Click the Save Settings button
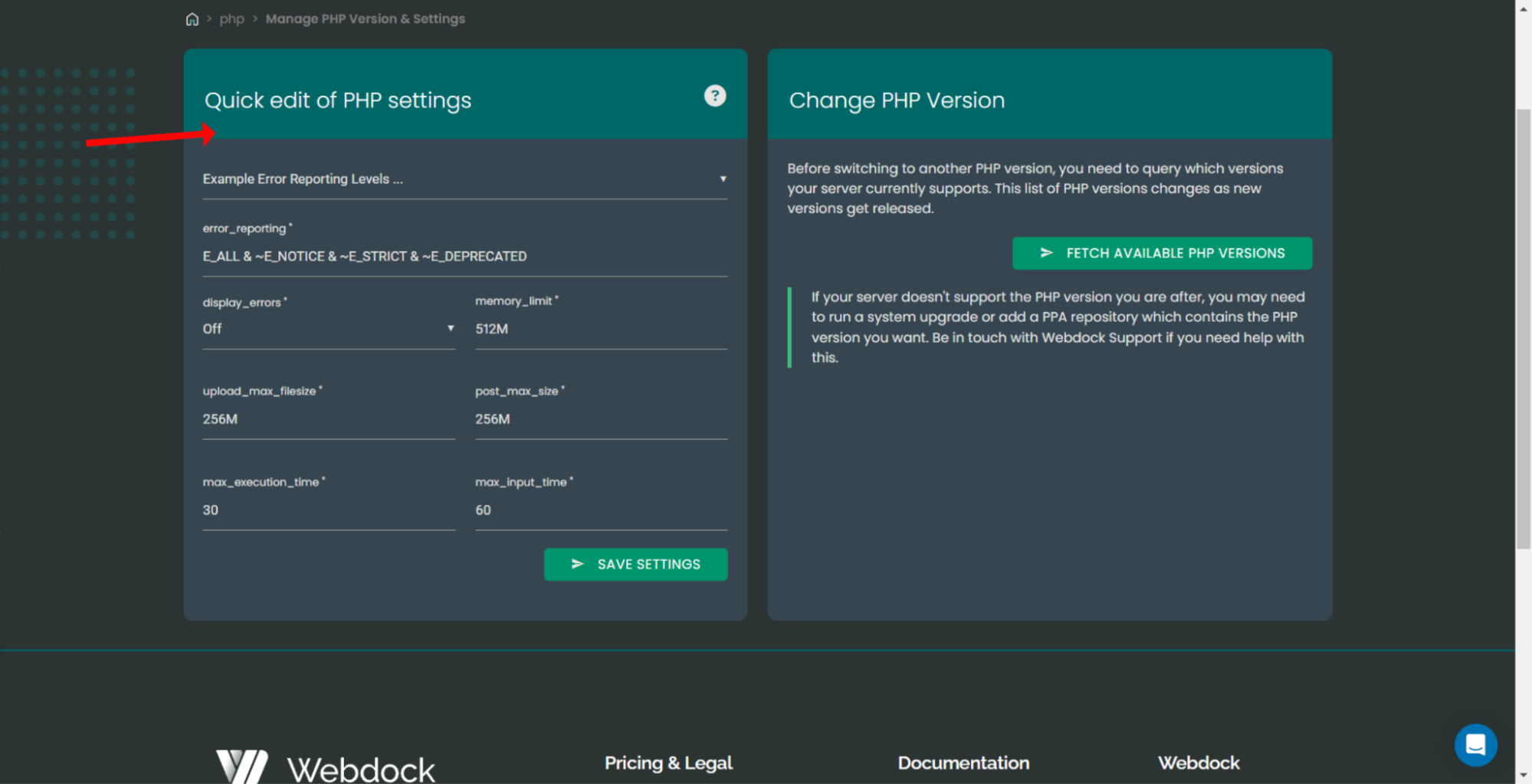 coord(635,564)
